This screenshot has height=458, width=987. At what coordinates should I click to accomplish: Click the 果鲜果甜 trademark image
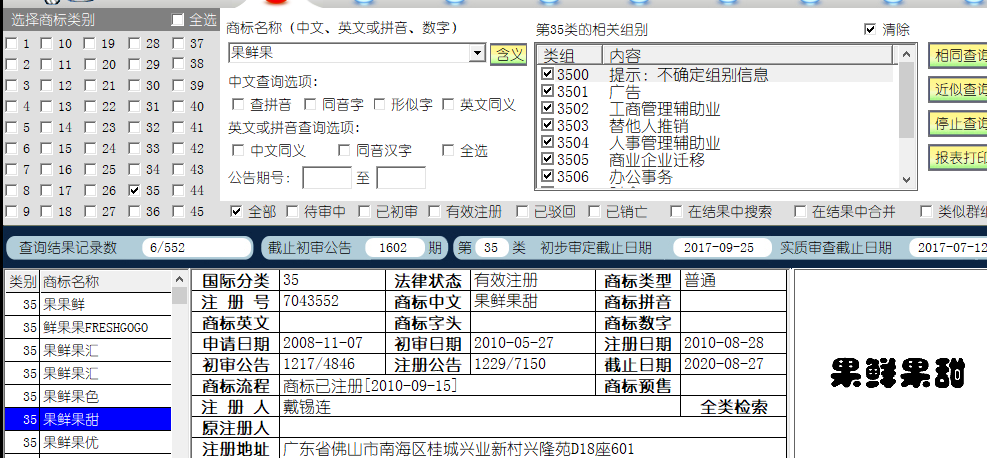point(897,372)
